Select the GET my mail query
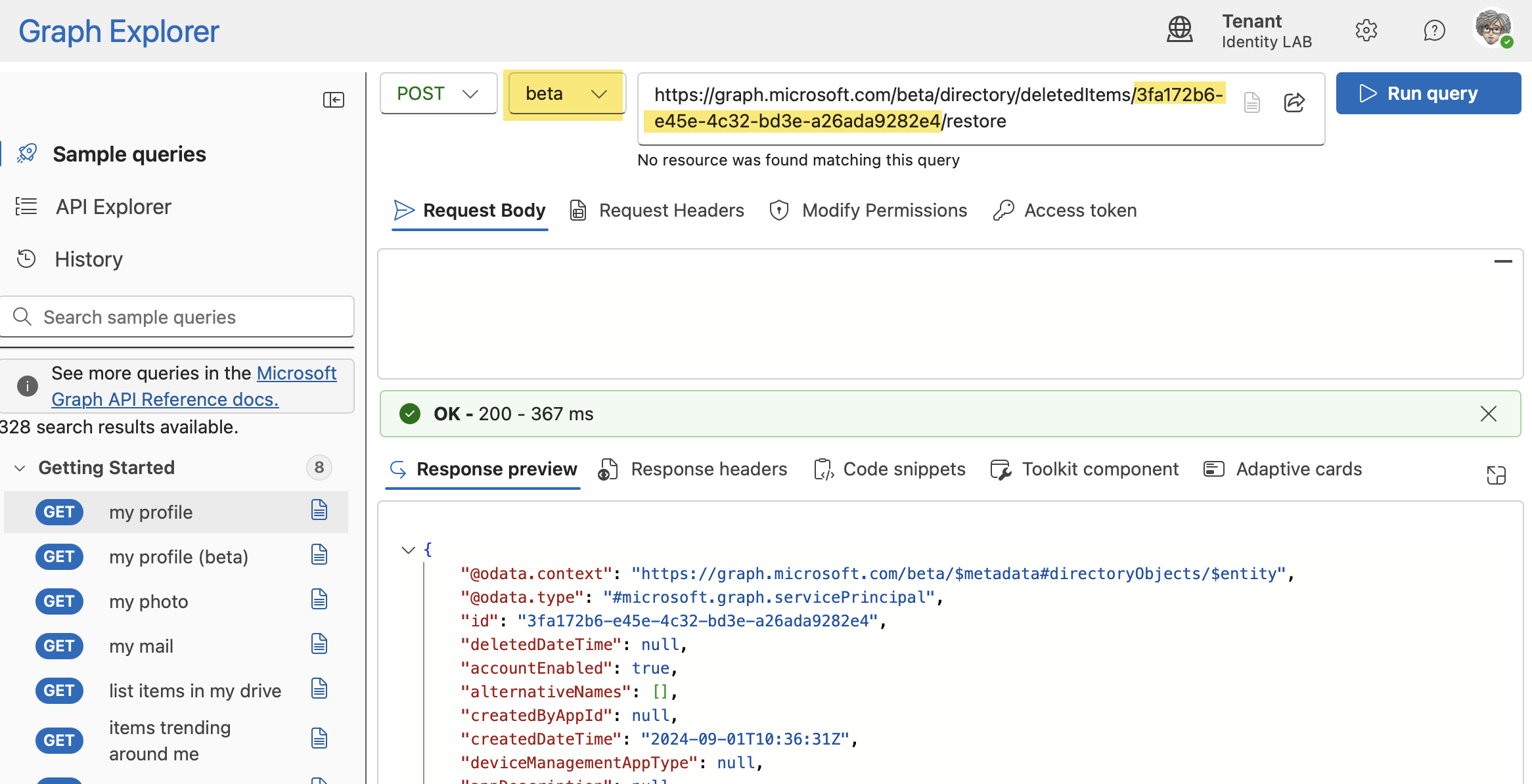The height and width of the screenshot is (784, 1532). click(x=176, y=646)
